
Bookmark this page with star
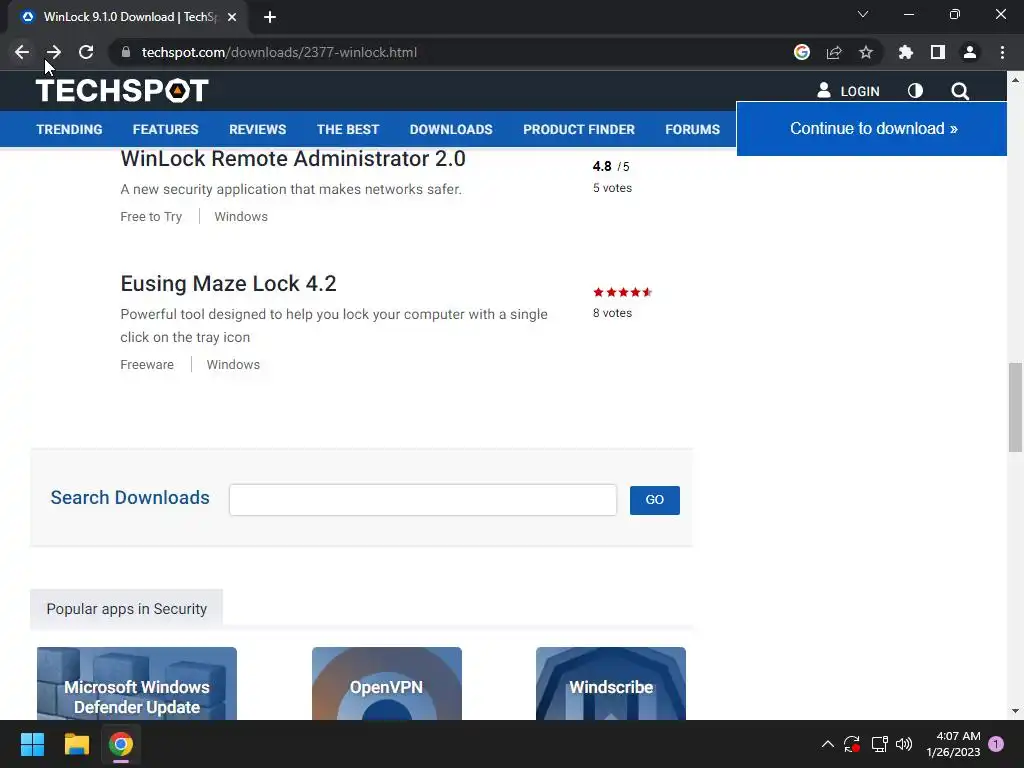tap(866, 52)
